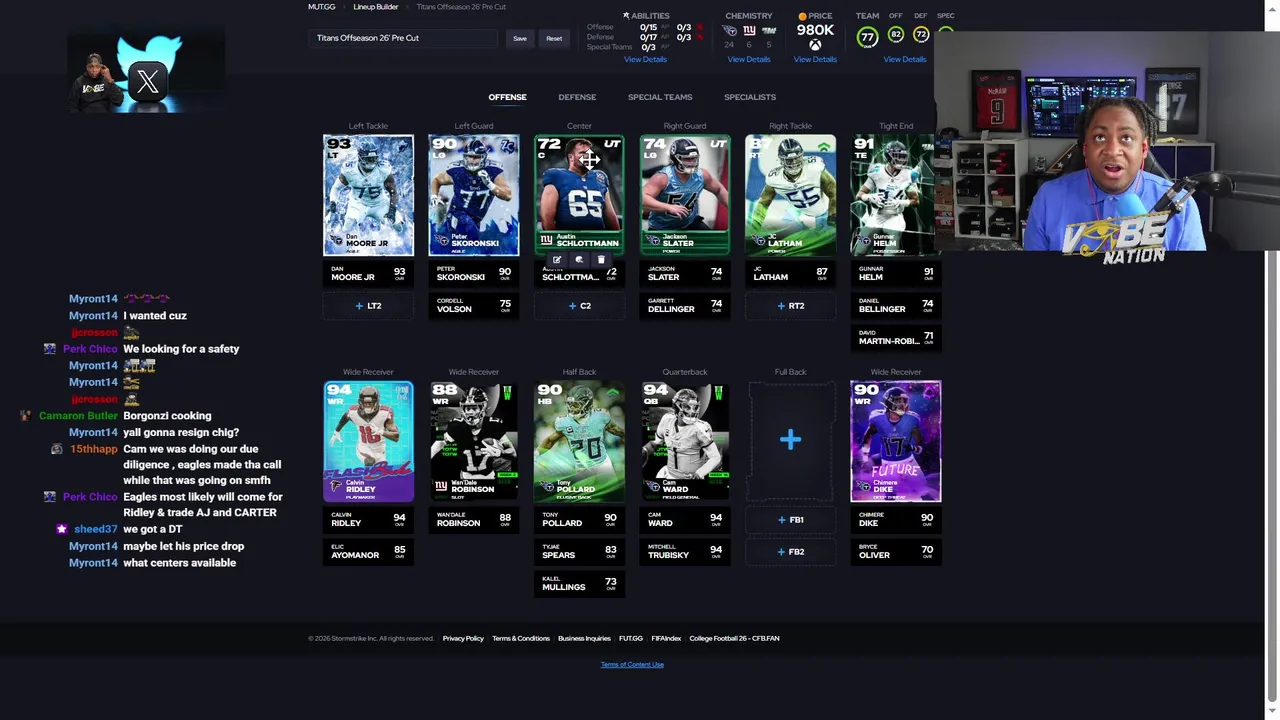The width and height of the screenshot is (1280, 720).
Task: Open Lineup Builder breadcrumb
Action: tap(376, 7)
